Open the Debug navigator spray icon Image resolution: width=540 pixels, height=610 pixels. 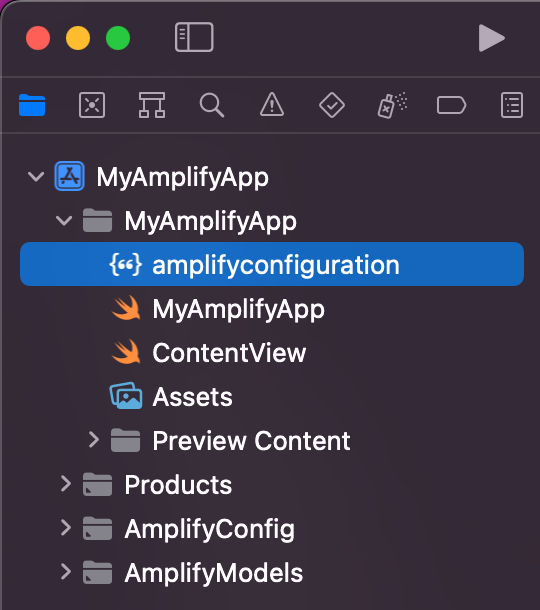392,105
